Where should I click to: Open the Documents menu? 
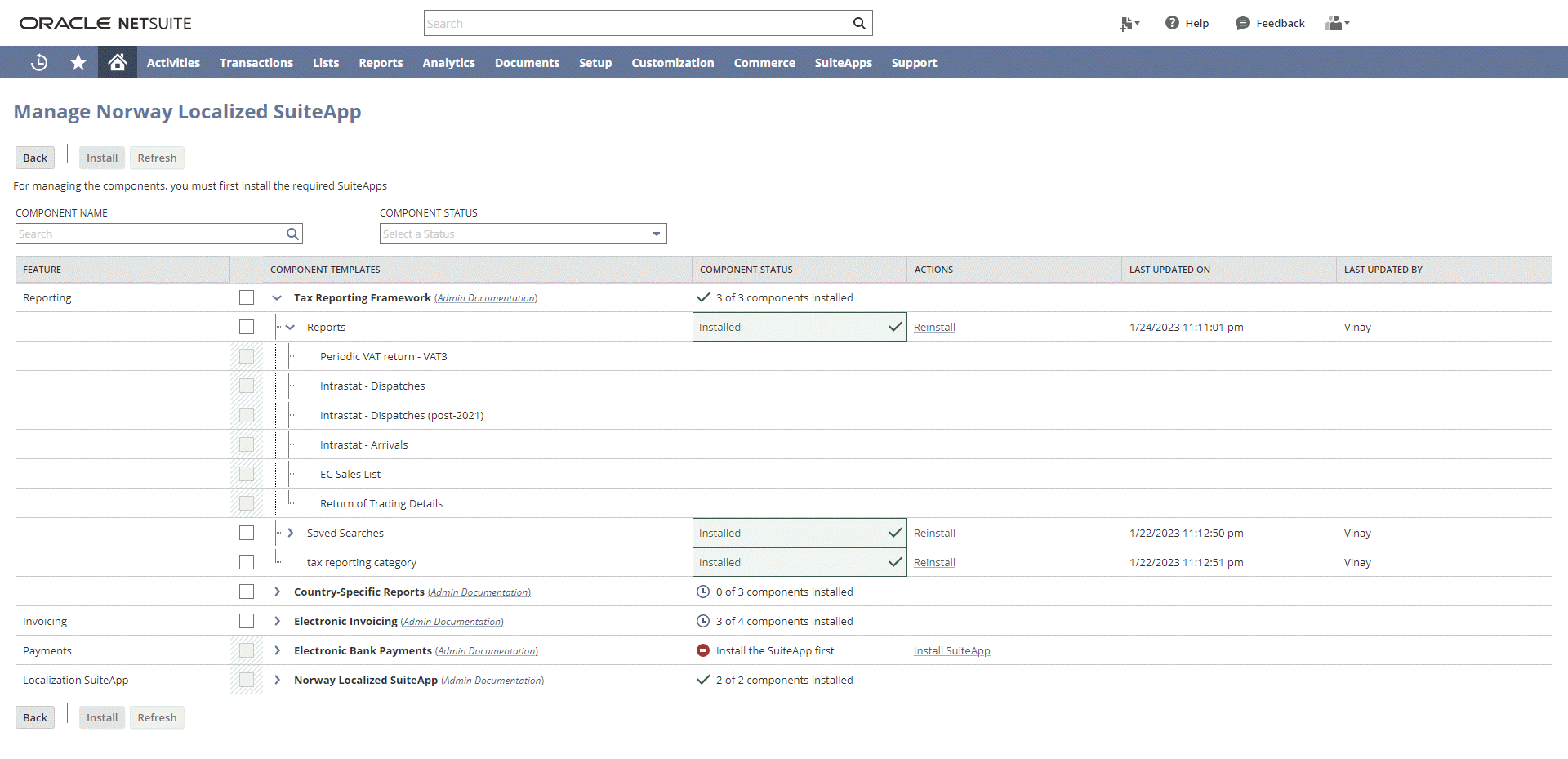coord(527,62)
